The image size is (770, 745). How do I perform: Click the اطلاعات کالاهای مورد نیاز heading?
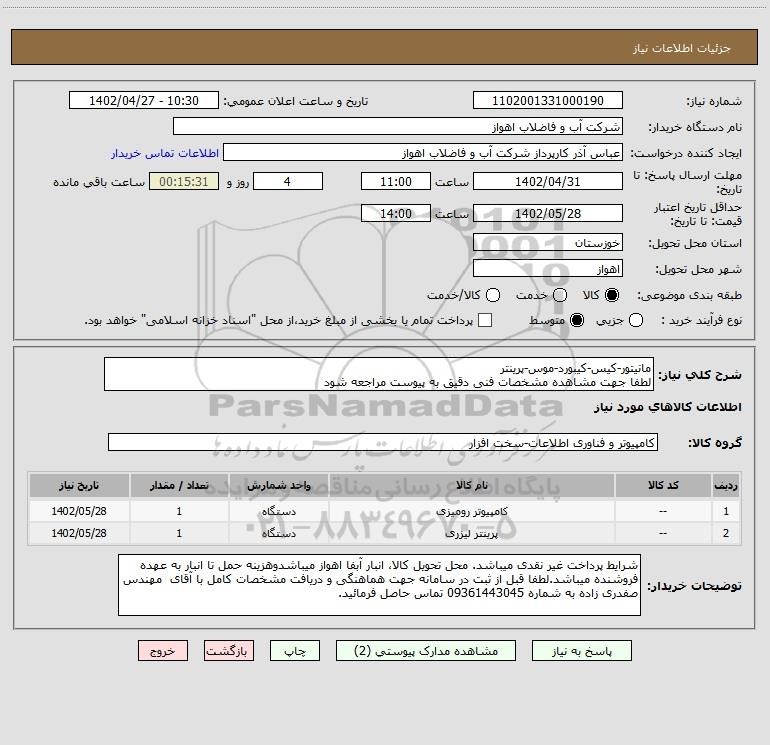667,407
